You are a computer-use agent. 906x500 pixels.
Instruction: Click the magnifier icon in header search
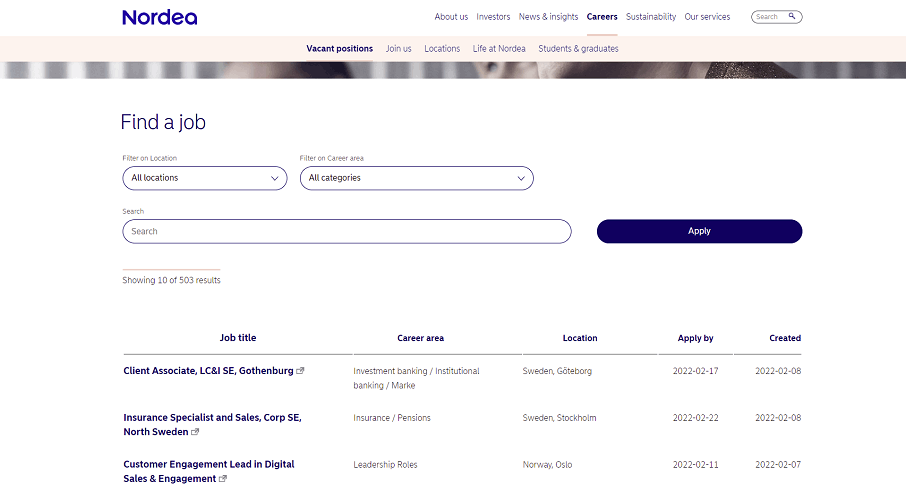[x=792, y=16]
